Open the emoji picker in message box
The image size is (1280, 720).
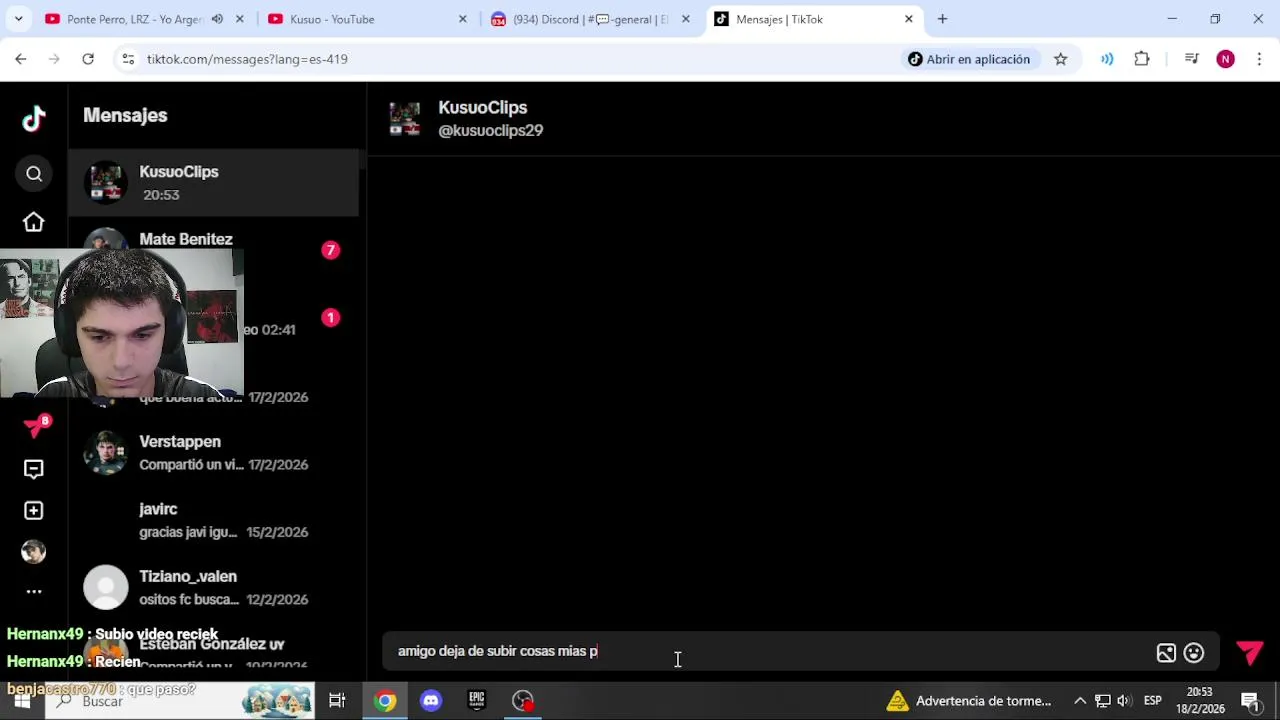point(1194,653)
